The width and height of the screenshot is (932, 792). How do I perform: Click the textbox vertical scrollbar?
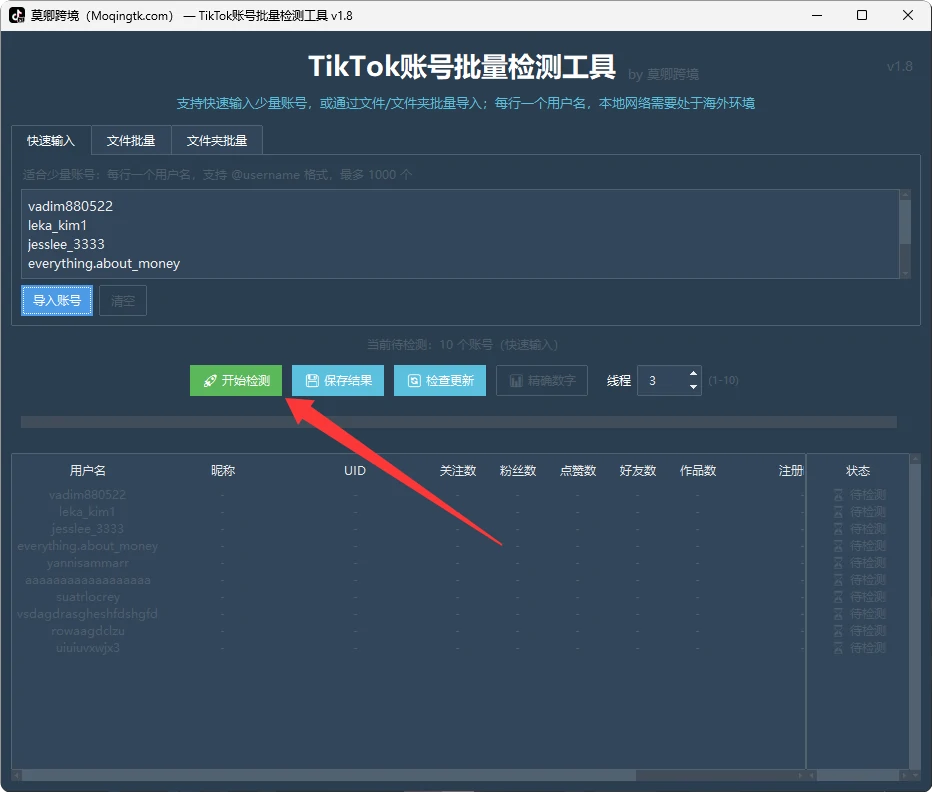pos(905,234)
